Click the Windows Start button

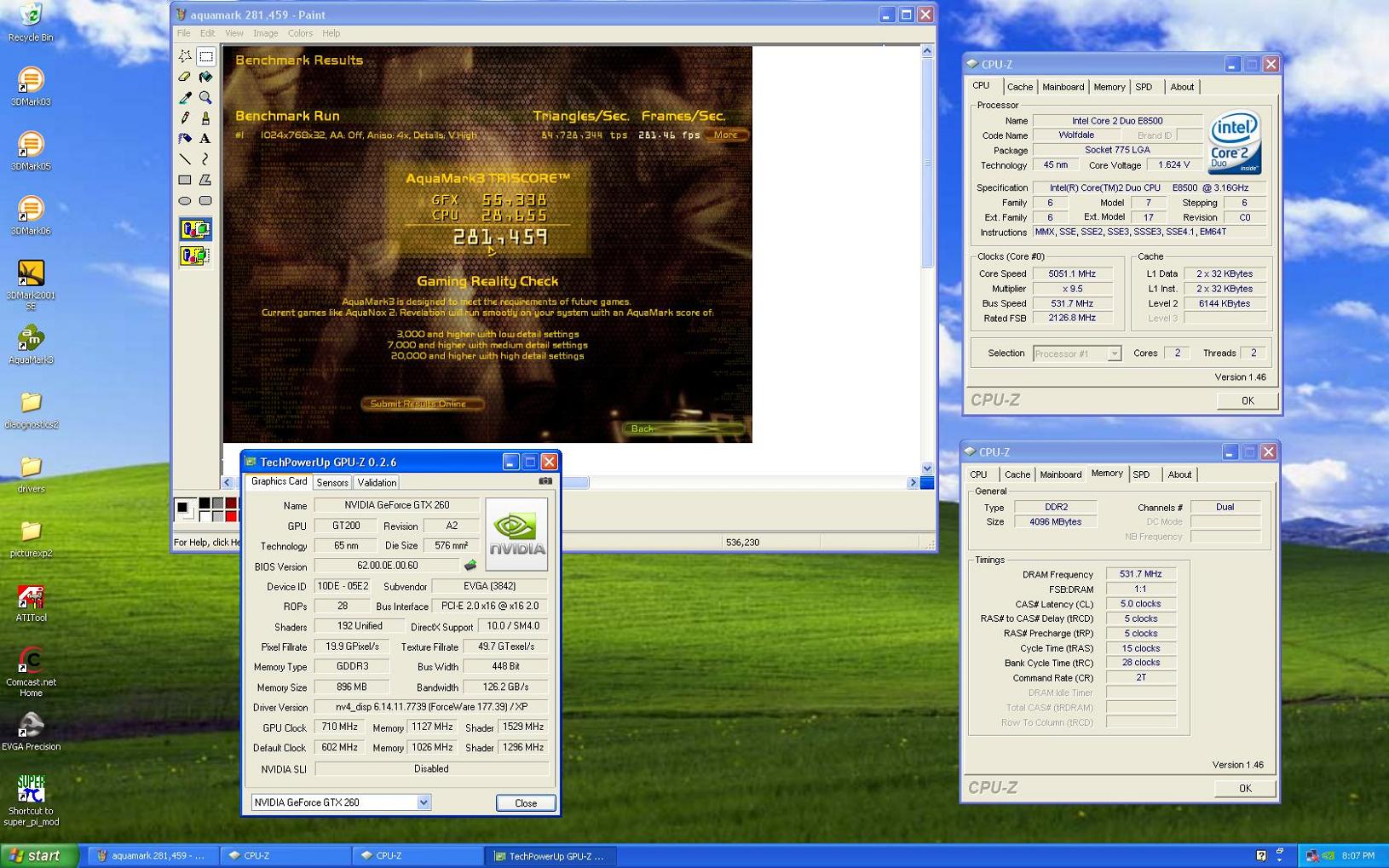pos(39,856)
